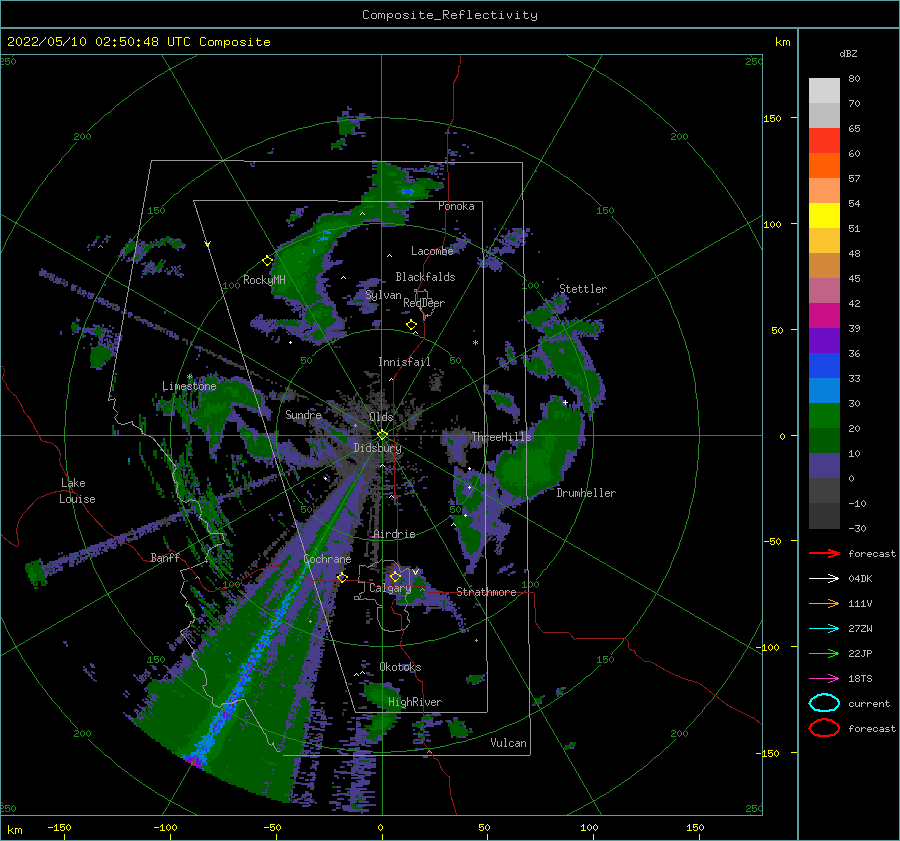Pick the light gray 80–70 dBZ swatch
900x841 pixels.
coord(824,90)
